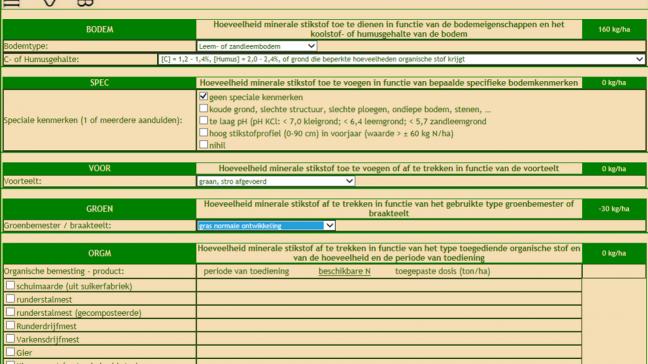The image size is (648, 364).
Task: Uncheck 'geen speciale kenmerken' checkbox
Action: click(203, 96)
